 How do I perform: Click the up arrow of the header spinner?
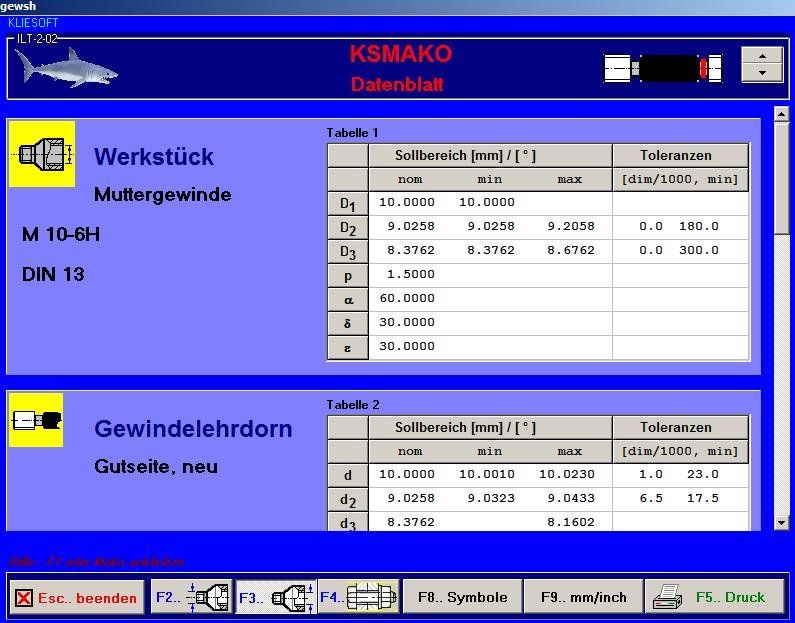tap(762, 56)
